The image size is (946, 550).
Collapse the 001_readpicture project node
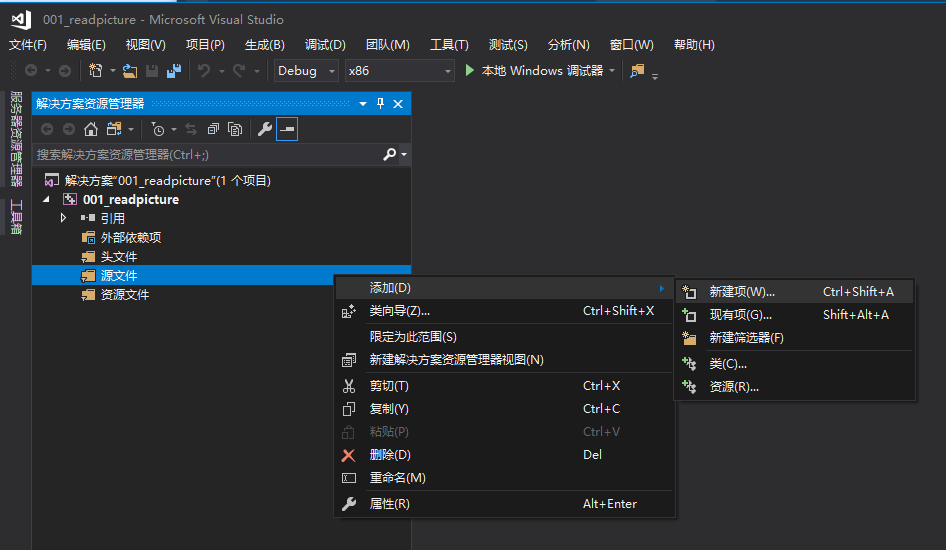(x=46, y=199)
